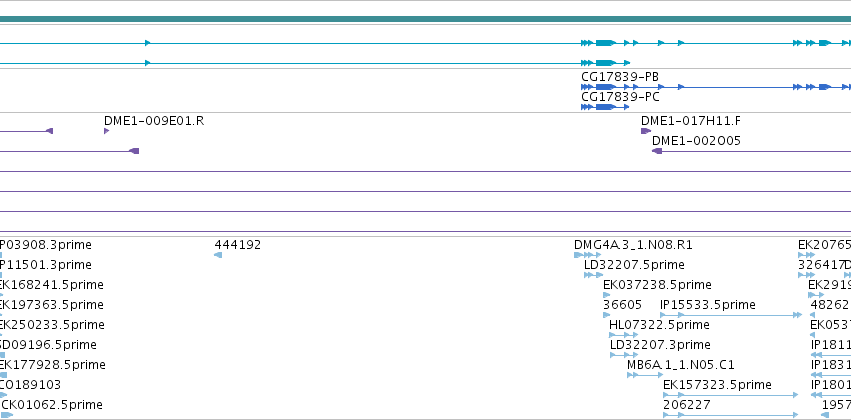Click the 48262 EST label
Image resolution: width=851 pixels, height=420 pixels.
point(829,305)
